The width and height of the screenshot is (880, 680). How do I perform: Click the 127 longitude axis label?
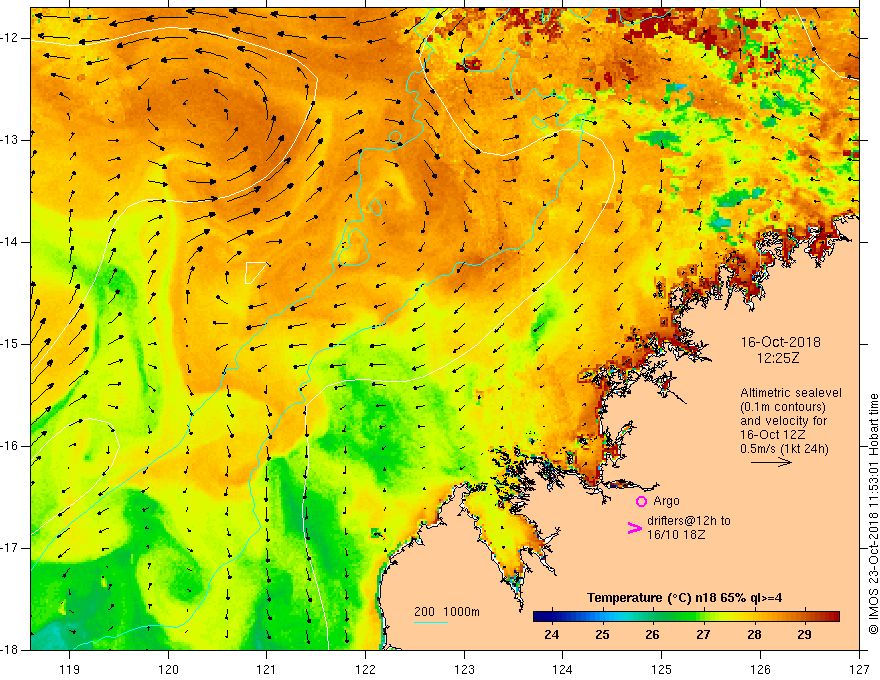pos(859,669)
